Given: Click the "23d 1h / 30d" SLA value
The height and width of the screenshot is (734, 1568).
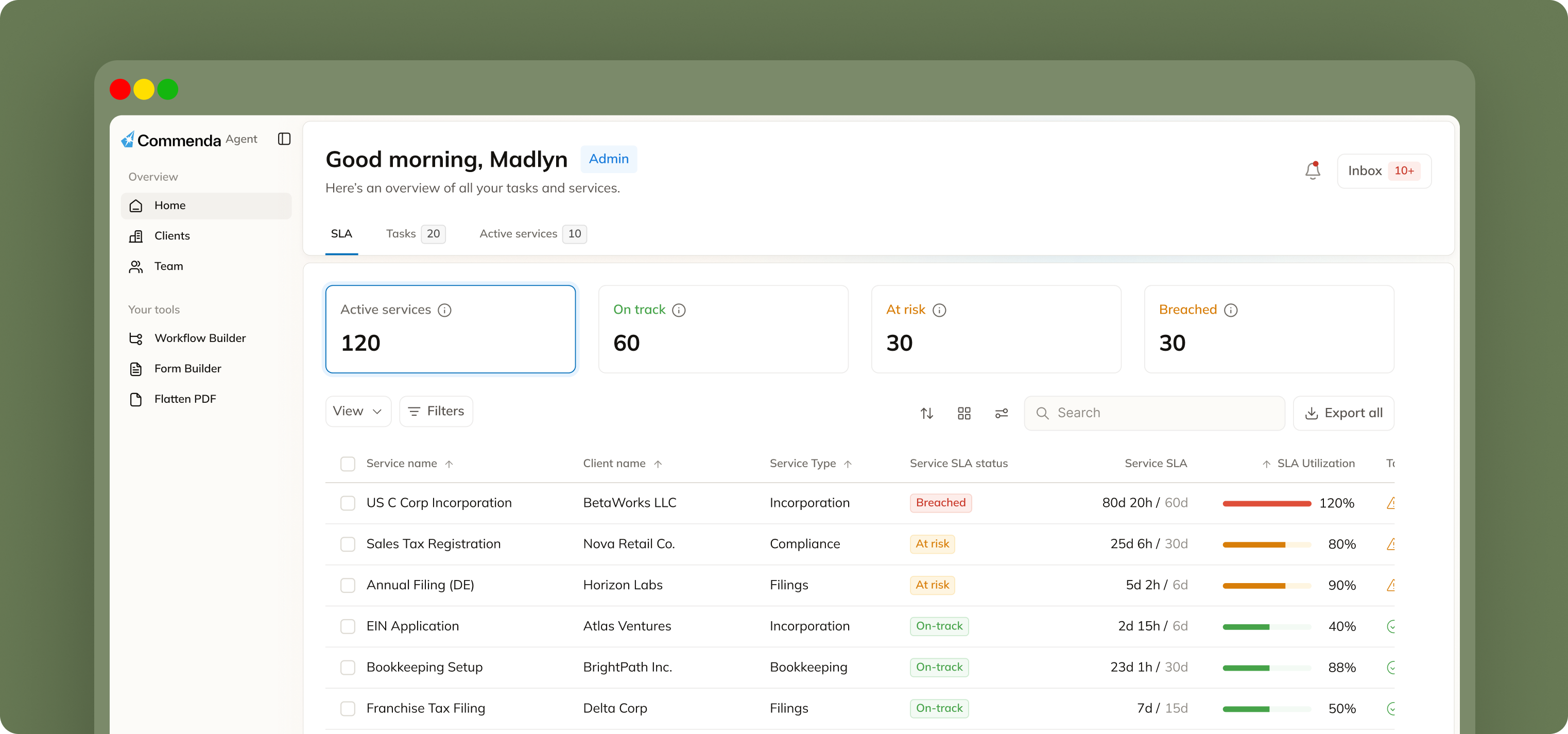Looking at the screenshot, I should [x=1149, y=668].
